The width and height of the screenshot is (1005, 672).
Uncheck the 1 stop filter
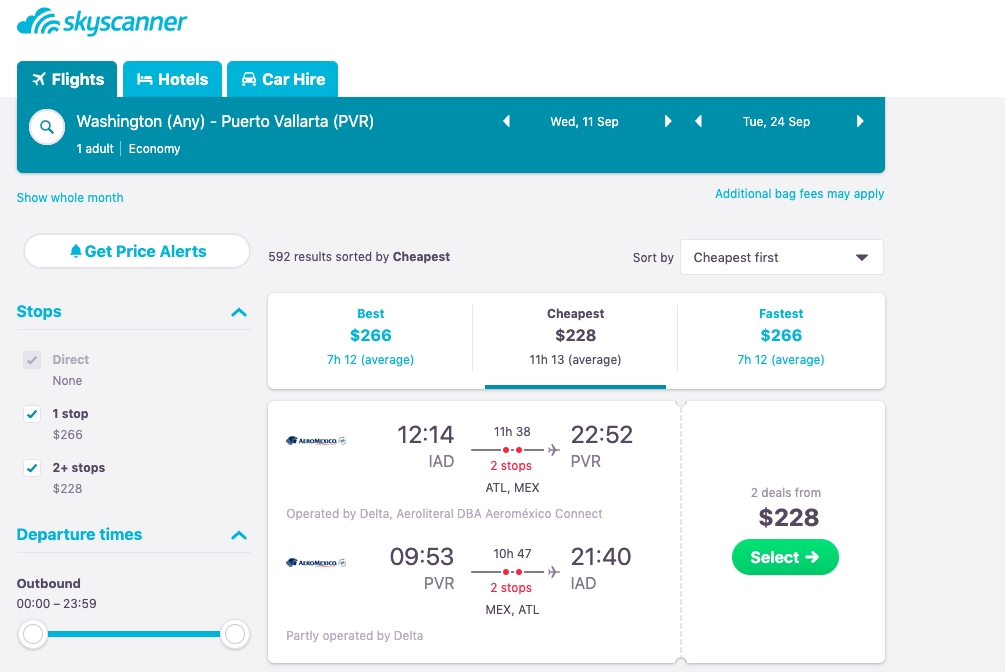[32, 414]
